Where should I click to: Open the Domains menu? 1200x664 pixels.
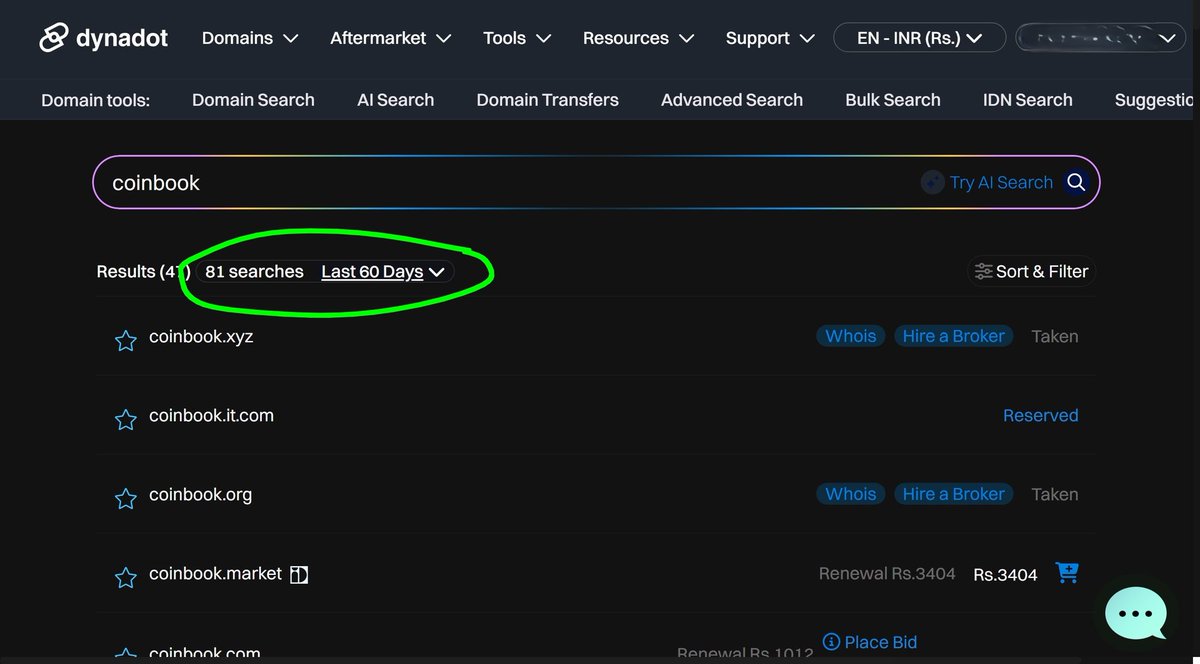tap(250, 38)
